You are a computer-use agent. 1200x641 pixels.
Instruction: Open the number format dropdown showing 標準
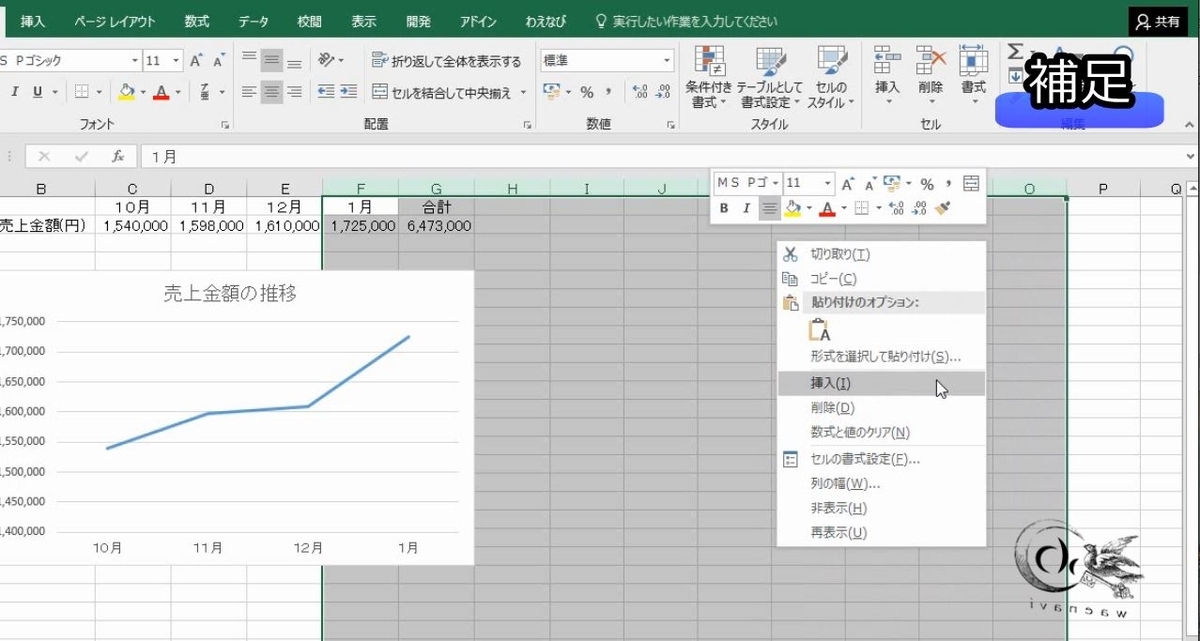point(600,60)
